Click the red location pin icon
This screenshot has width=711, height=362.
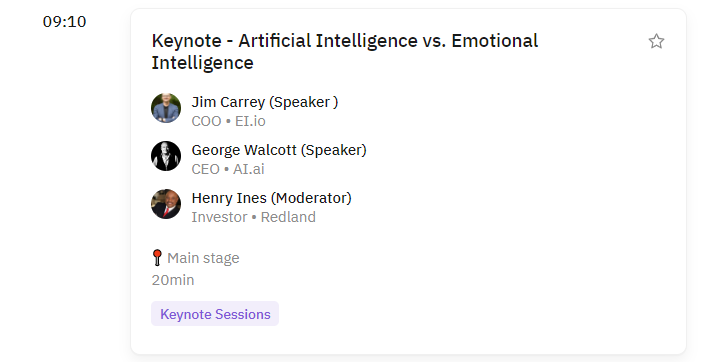click(157, 258)
